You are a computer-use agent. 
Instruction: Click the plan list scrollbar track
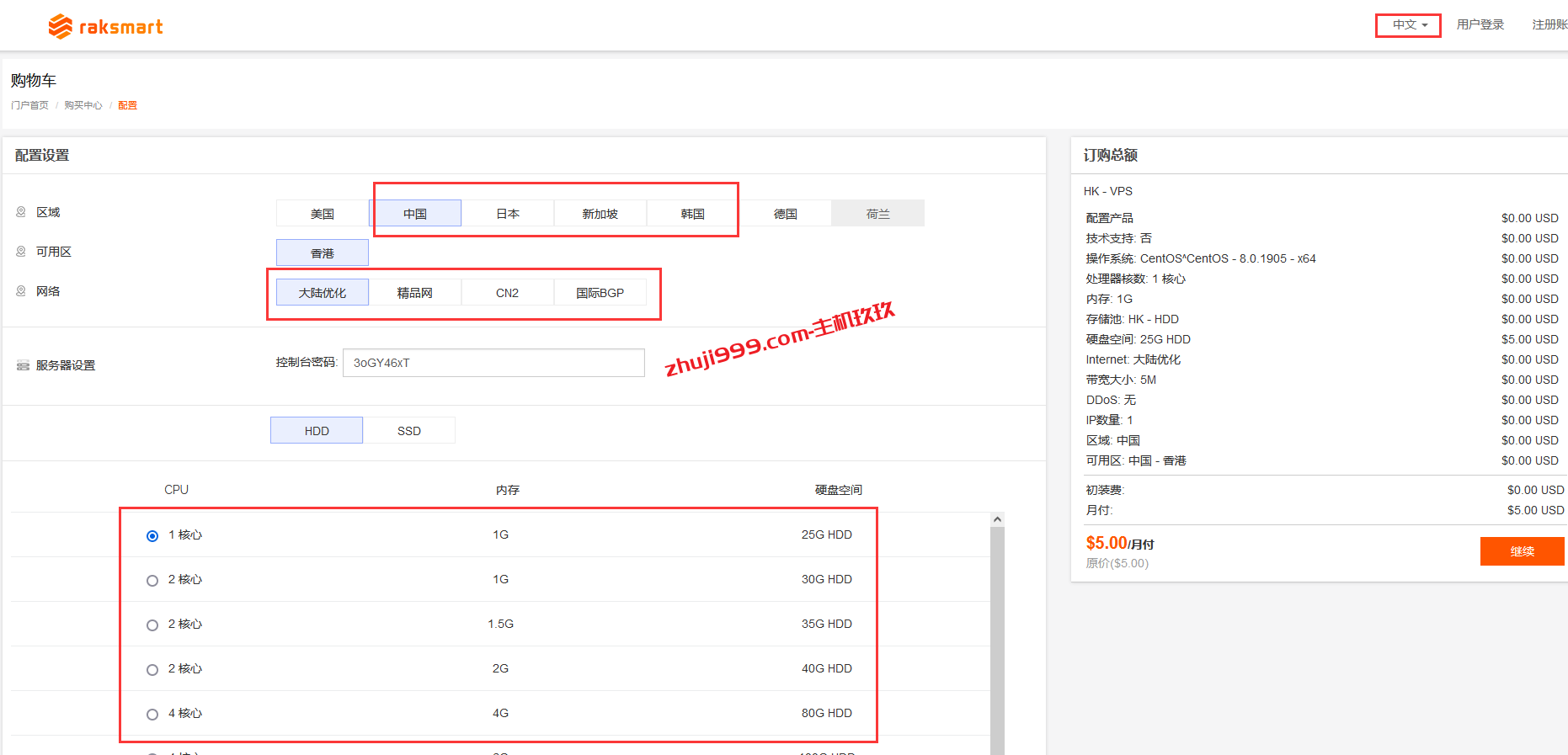click(x=997, y=640)
